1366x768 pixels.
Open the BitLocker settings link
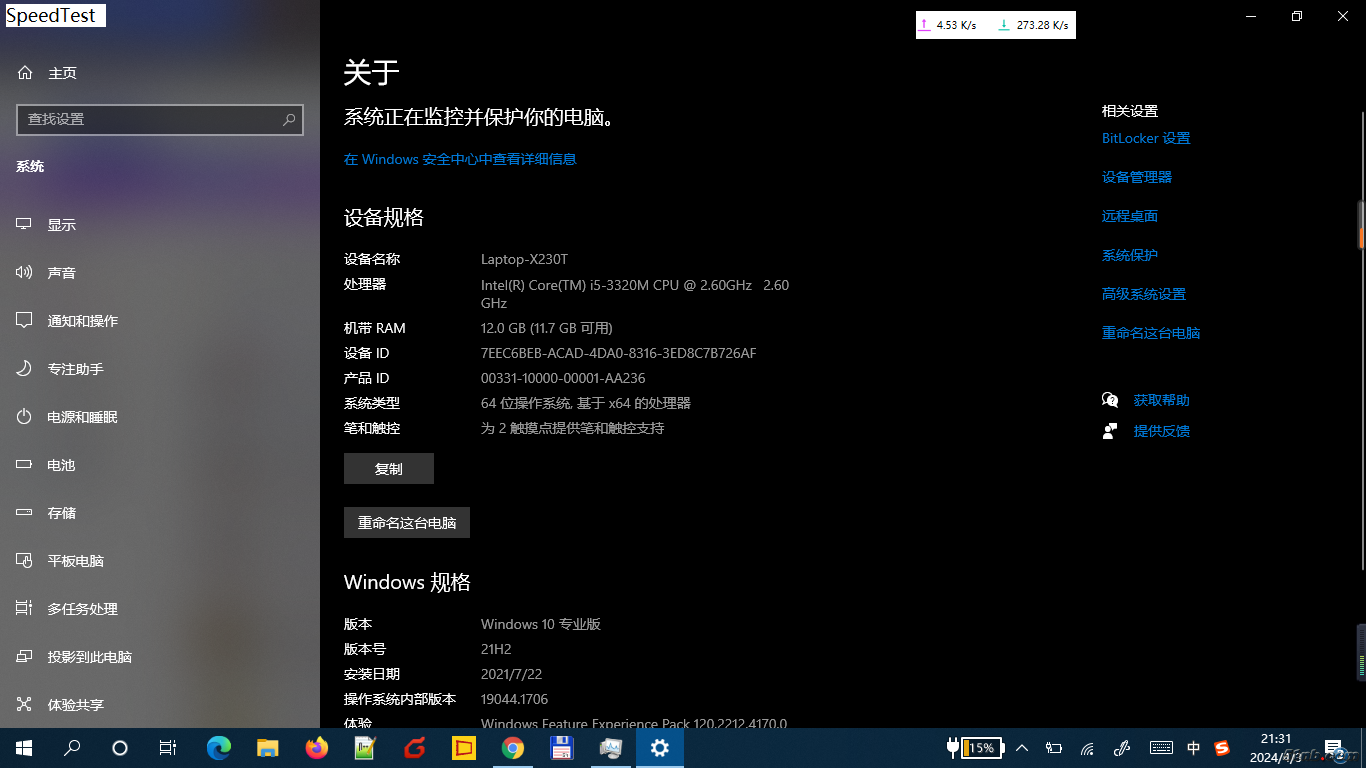click(x=1146, y=138)
